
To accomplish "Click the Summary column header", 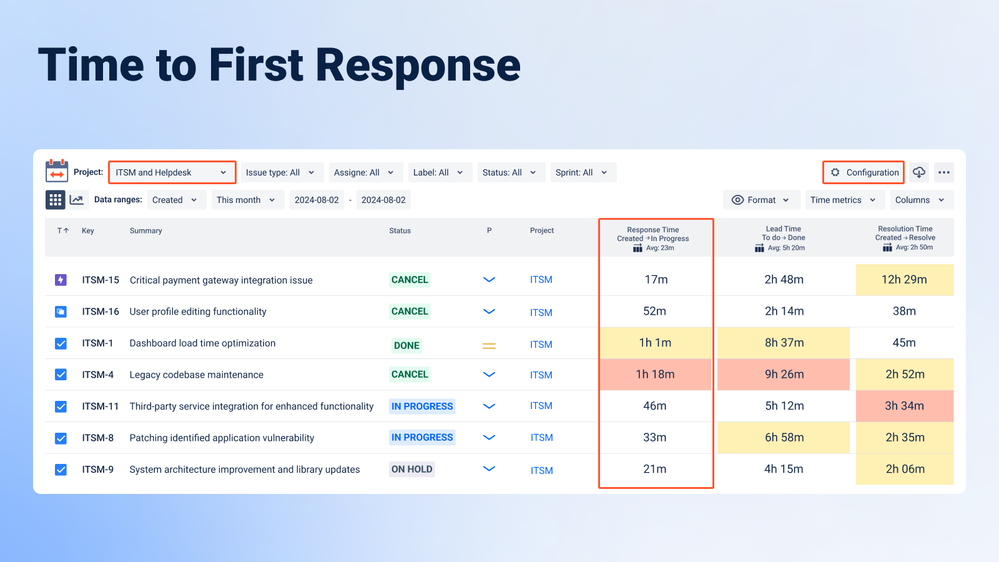I will 146,231.
